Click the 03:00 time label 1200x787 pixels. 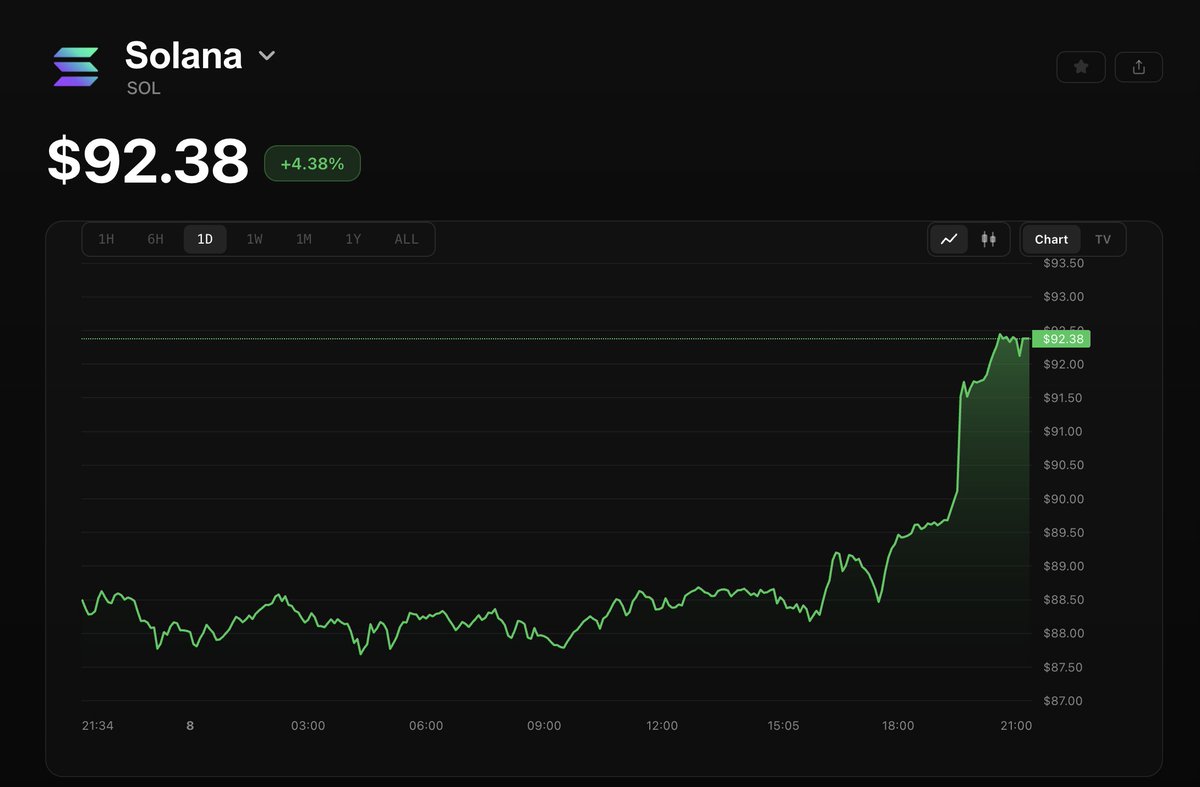tap(308, 726)
